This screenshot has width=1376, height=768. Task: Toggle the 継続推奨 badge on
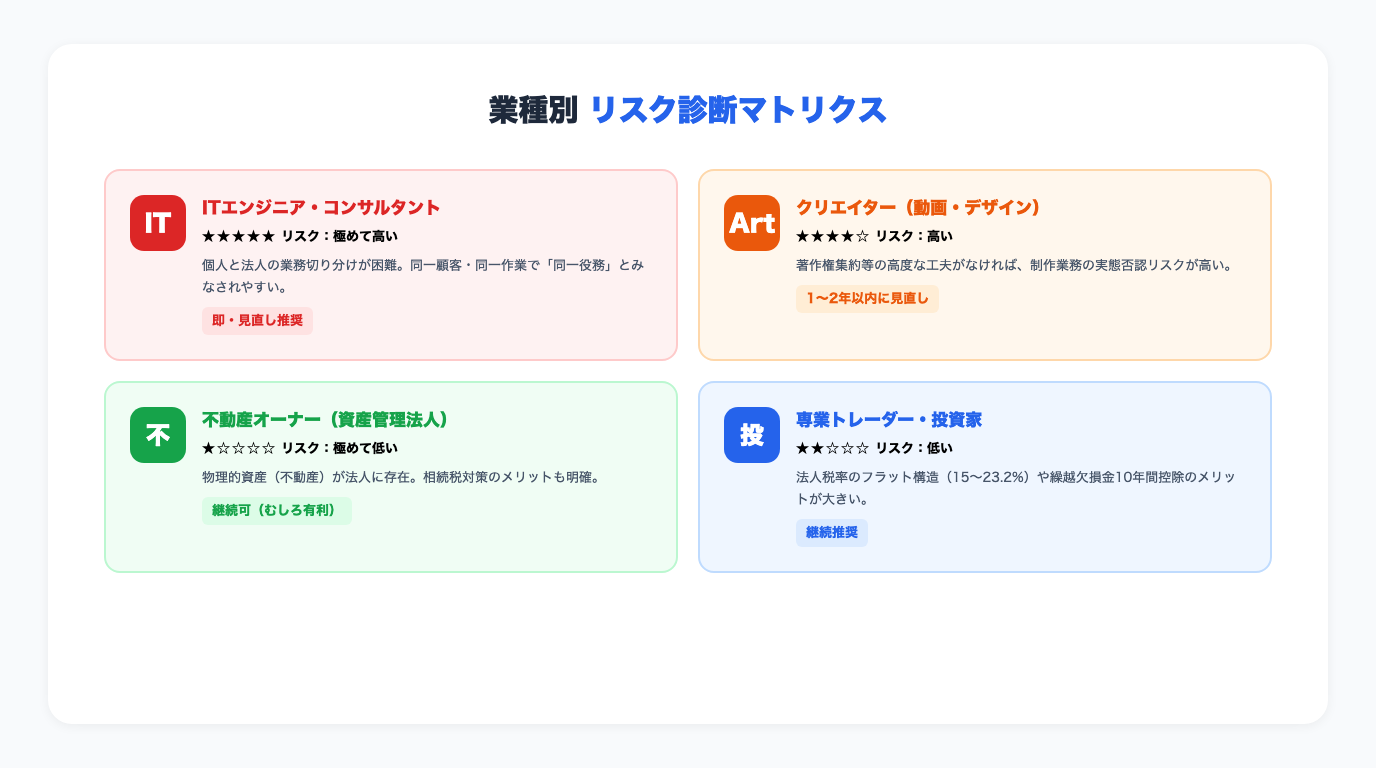832,533
